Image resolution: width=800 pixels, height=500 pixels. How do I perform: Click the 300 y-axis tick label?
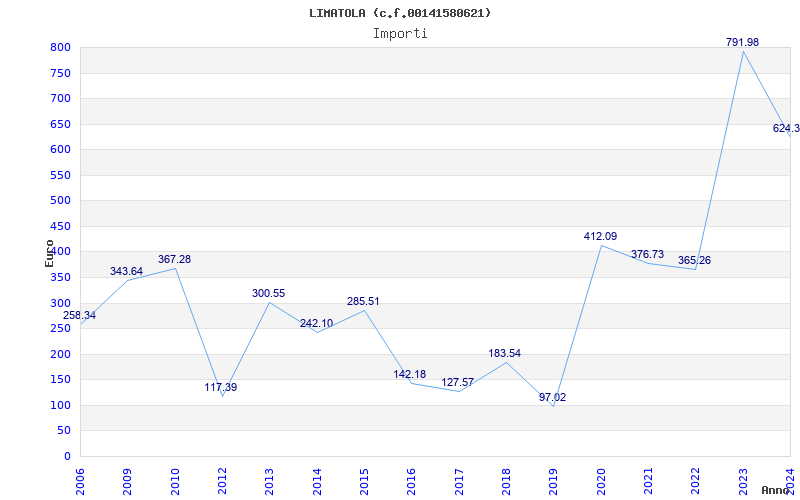60,304
